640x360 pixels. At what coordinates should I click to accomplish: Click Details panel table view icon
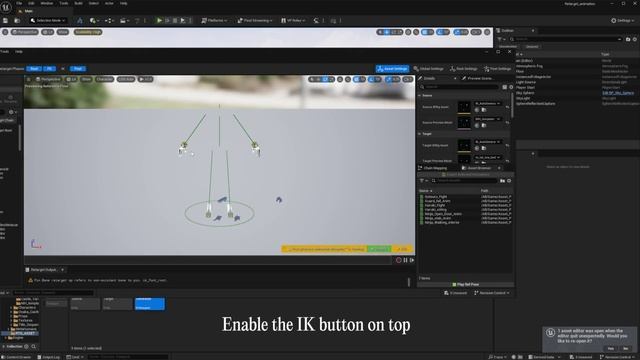click(504, 87)
